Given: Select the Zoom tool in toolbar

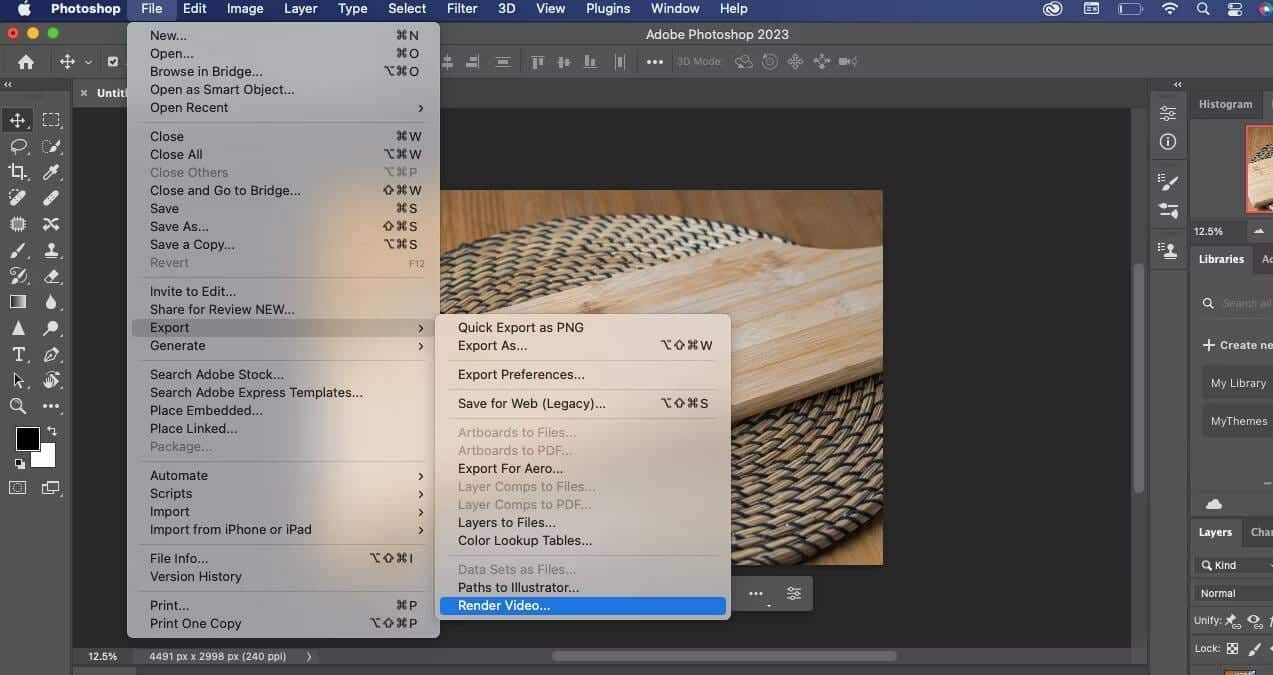Looking at the screenshot, I should (x=17, y=406).
